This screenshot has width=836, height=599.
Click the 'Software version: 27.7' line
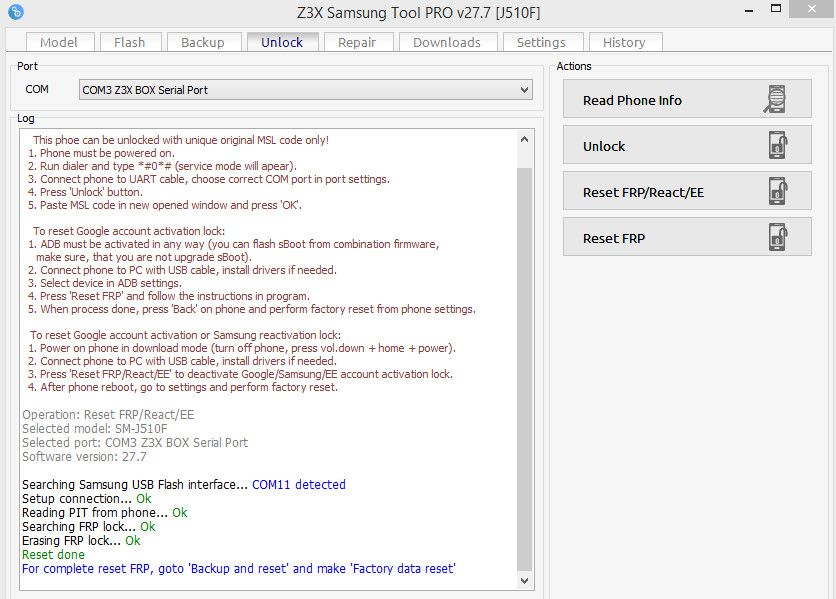click(84, 457)
